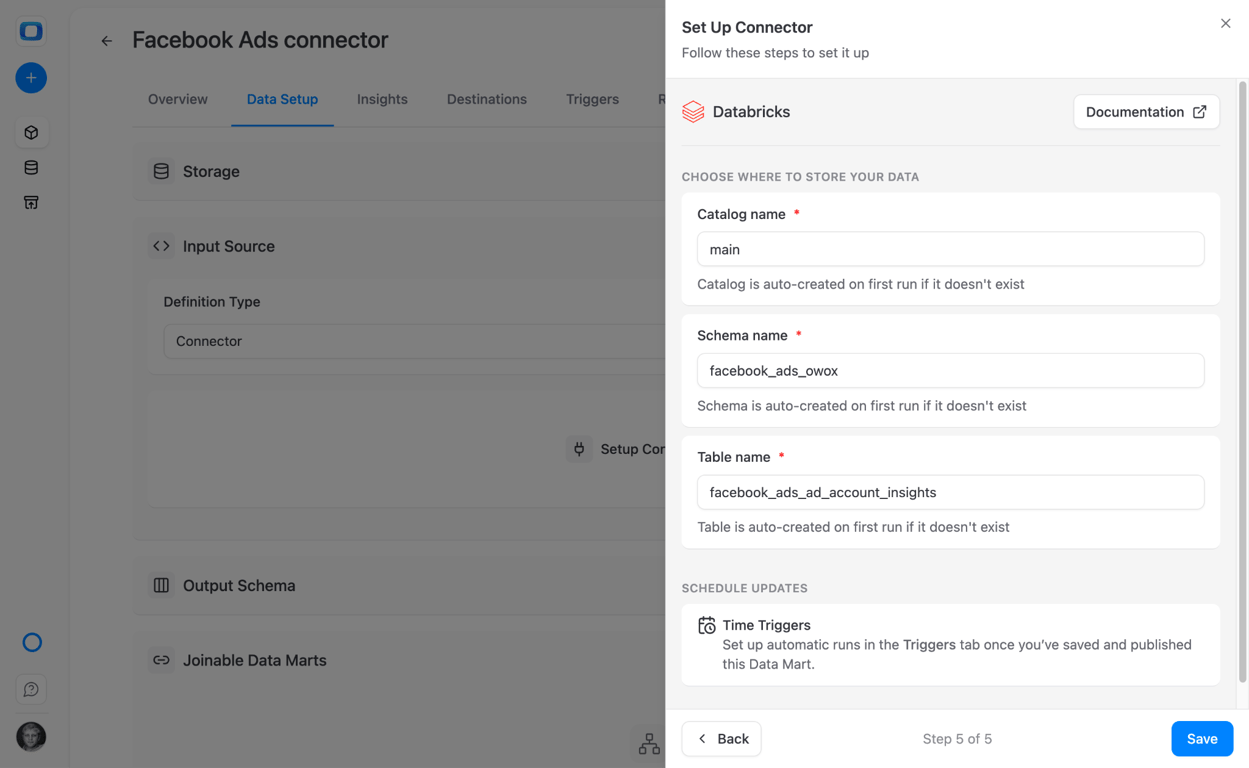
Task: Switch to the Insights tab
Action: 382,99
